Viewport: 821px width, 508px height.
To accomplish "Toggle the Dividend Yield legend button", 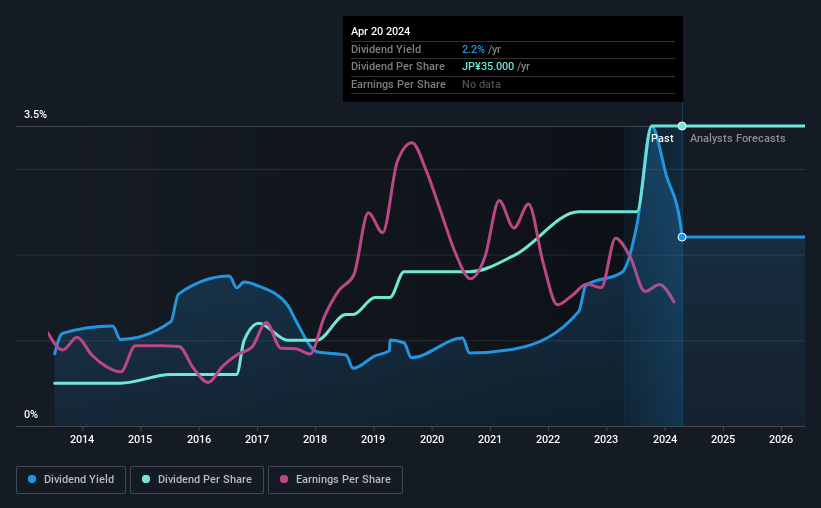I will [71, 480].
